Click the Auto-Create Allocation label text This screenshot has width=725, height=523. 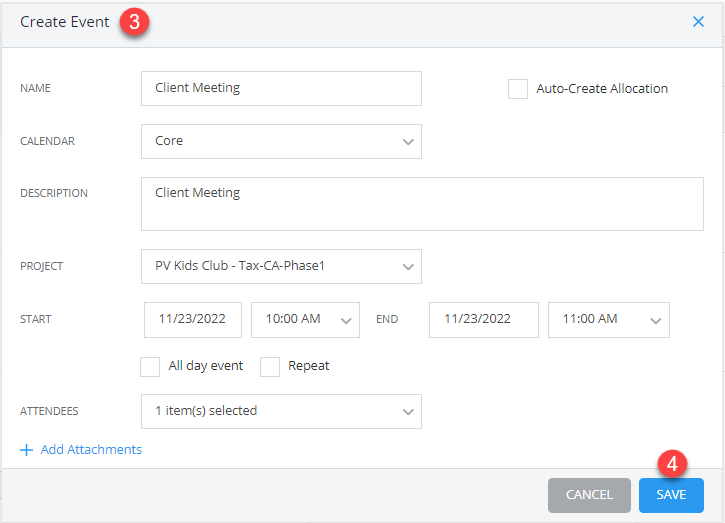(602, 88)
